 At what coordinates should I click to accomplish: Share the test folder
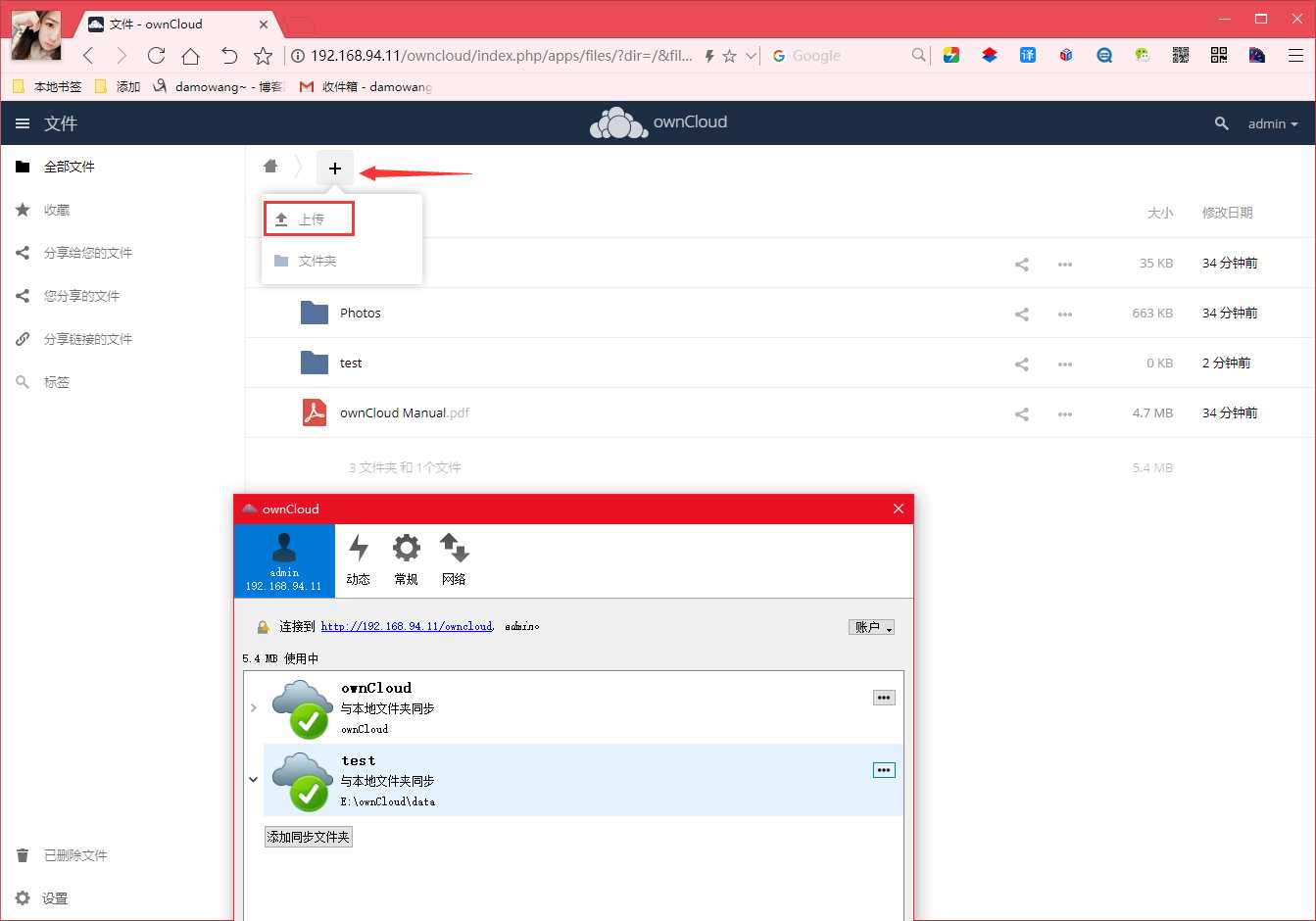point(1022,364)
